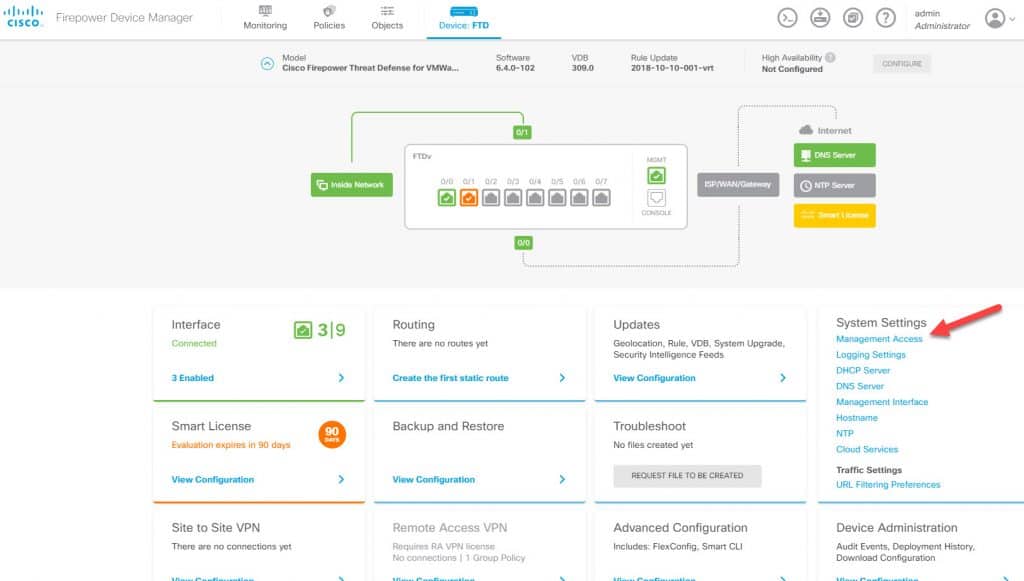Click the Updates card arrow chevron
This screenshot has height=581, width=1024.
click(783, 378)
